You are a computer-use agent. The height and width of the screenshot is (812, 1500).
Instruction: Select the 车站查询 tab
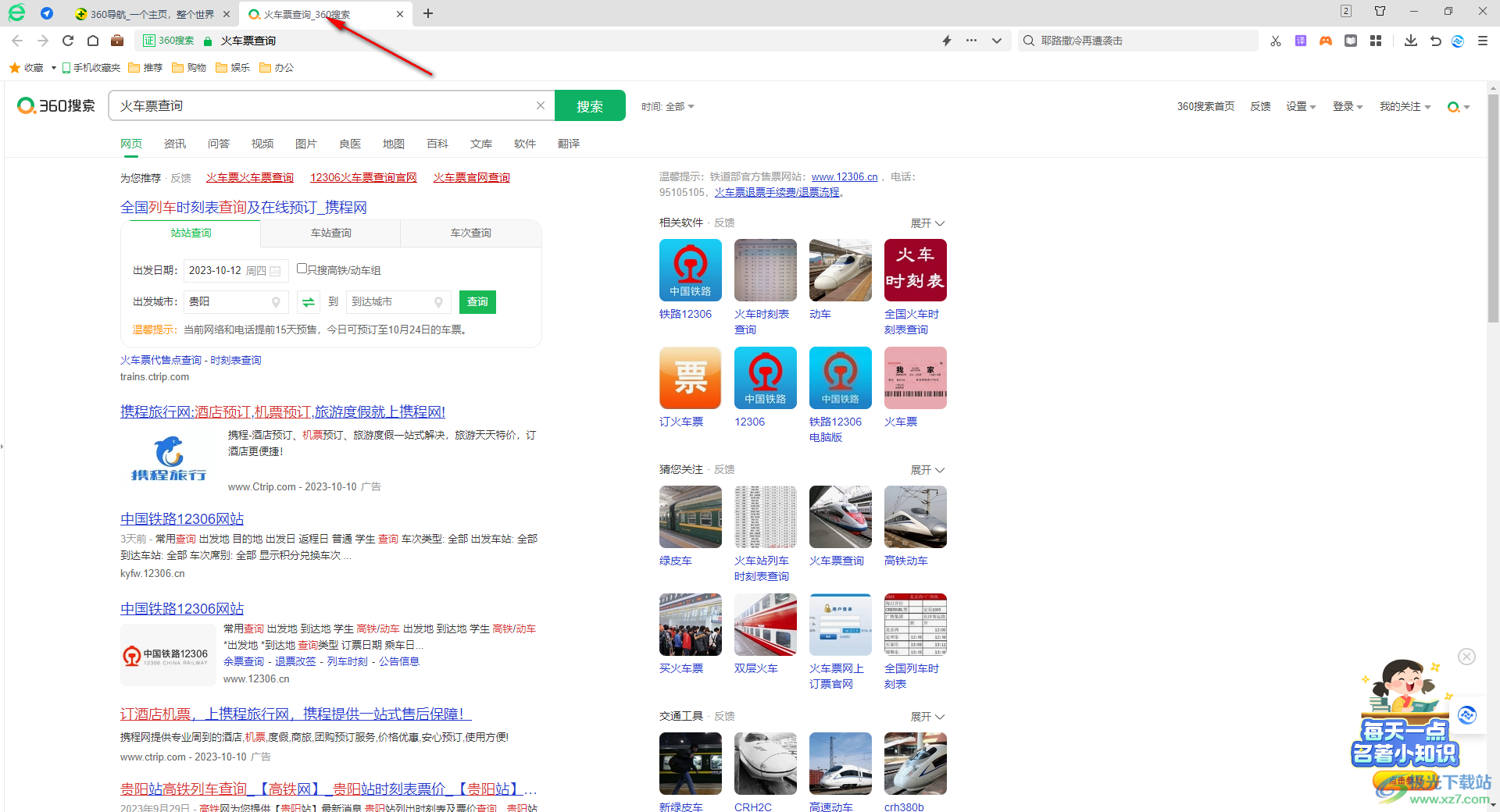point(330,233)
